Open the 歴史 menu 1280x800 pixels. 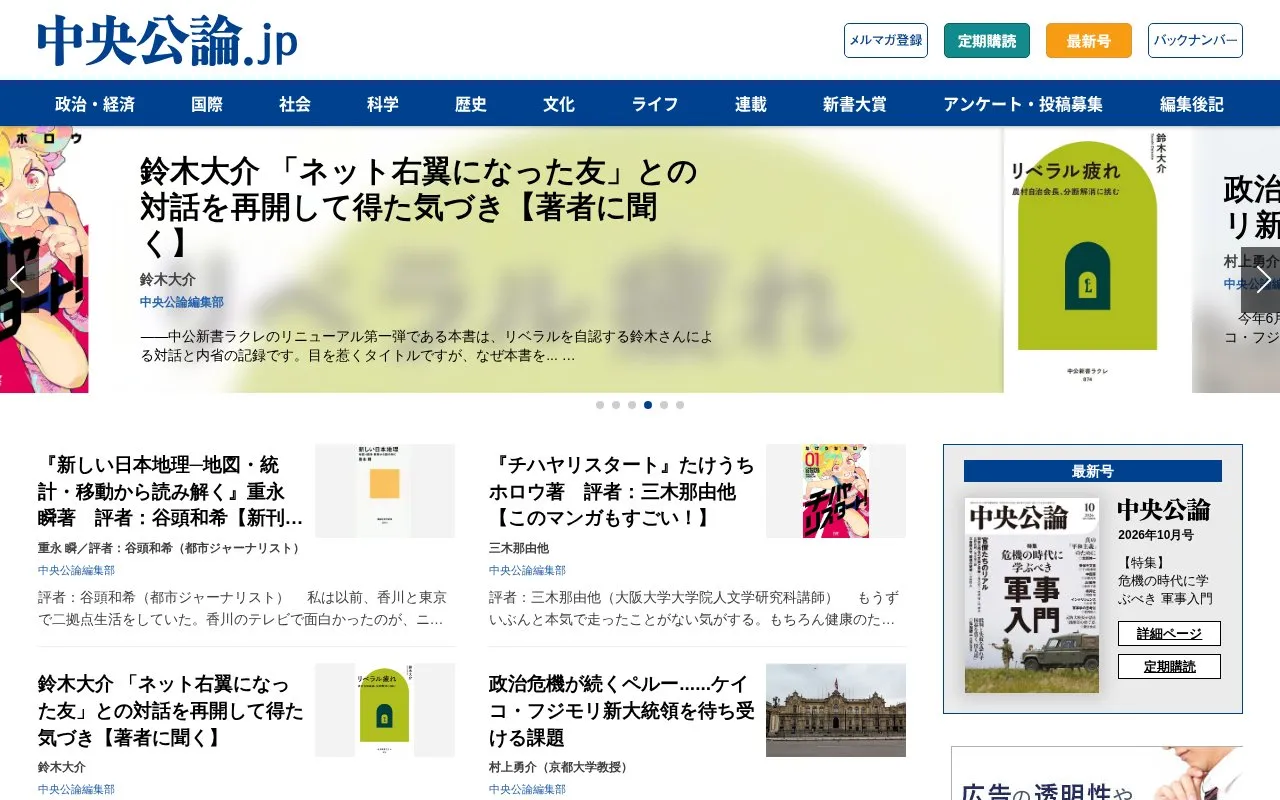471,104
